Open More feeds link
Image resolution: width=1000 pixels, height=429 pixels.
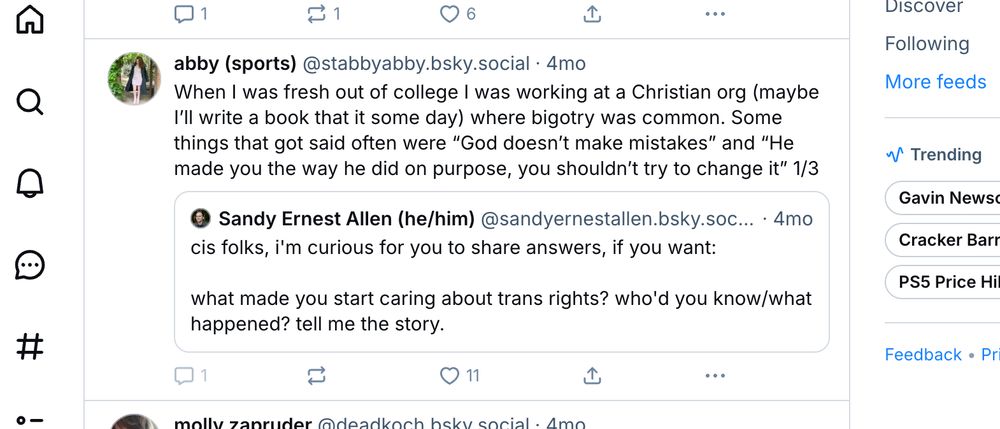point(935,82)
